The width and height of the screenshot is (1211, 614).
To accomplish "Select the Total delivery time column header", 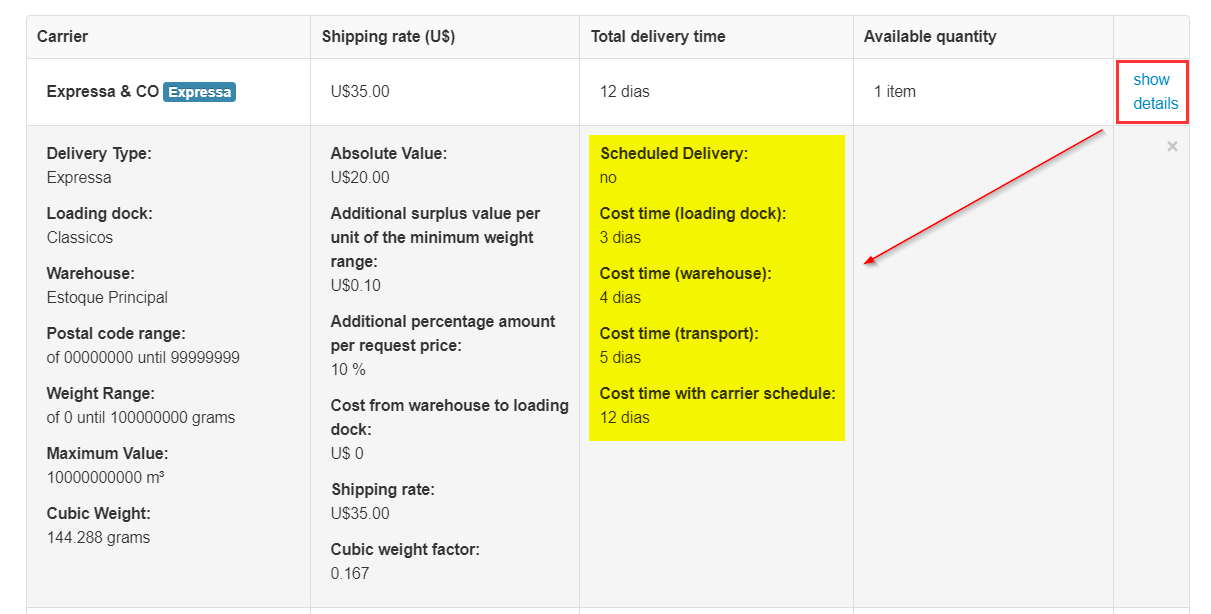I will tap(658, 37).
